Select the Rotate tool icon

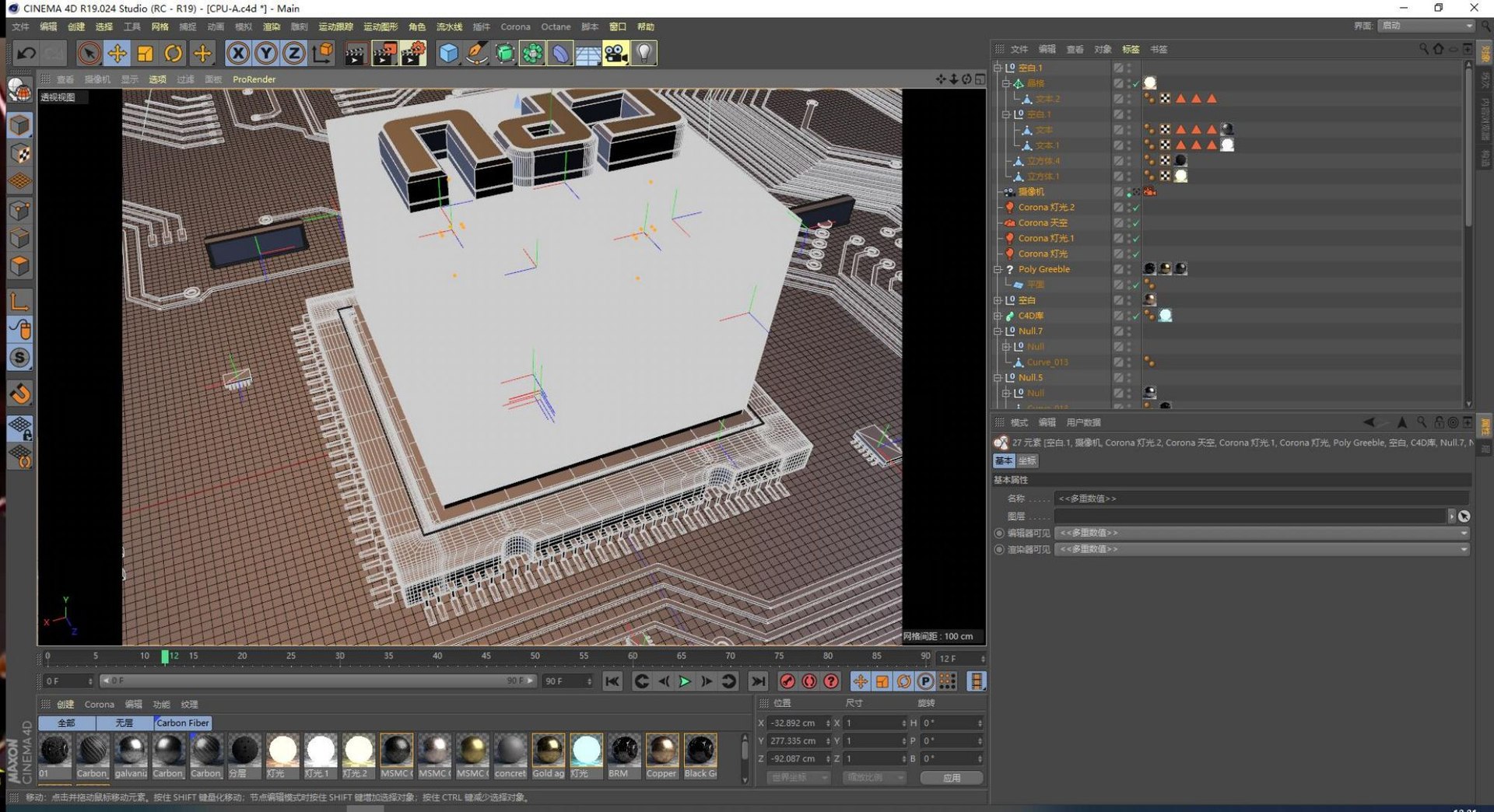click(x=174, y=53)
